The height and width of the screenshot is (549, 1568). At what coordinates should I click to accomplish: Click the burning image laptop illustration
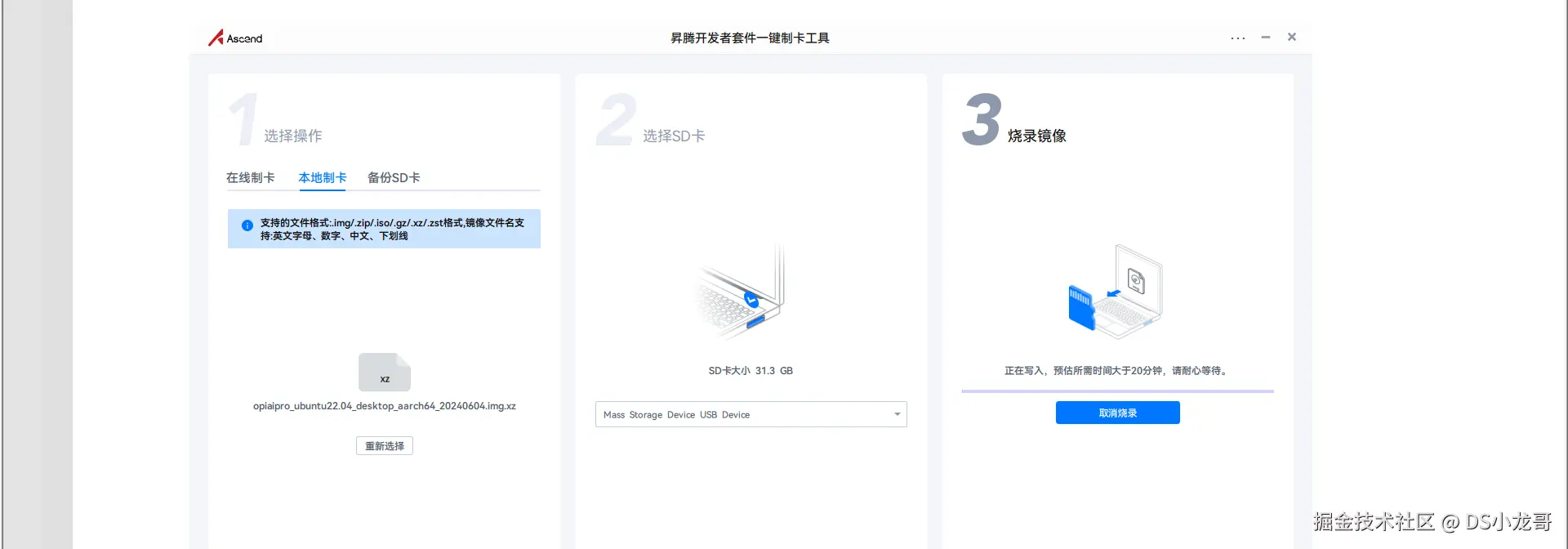pyautogui.click(x=1116, y=292)
